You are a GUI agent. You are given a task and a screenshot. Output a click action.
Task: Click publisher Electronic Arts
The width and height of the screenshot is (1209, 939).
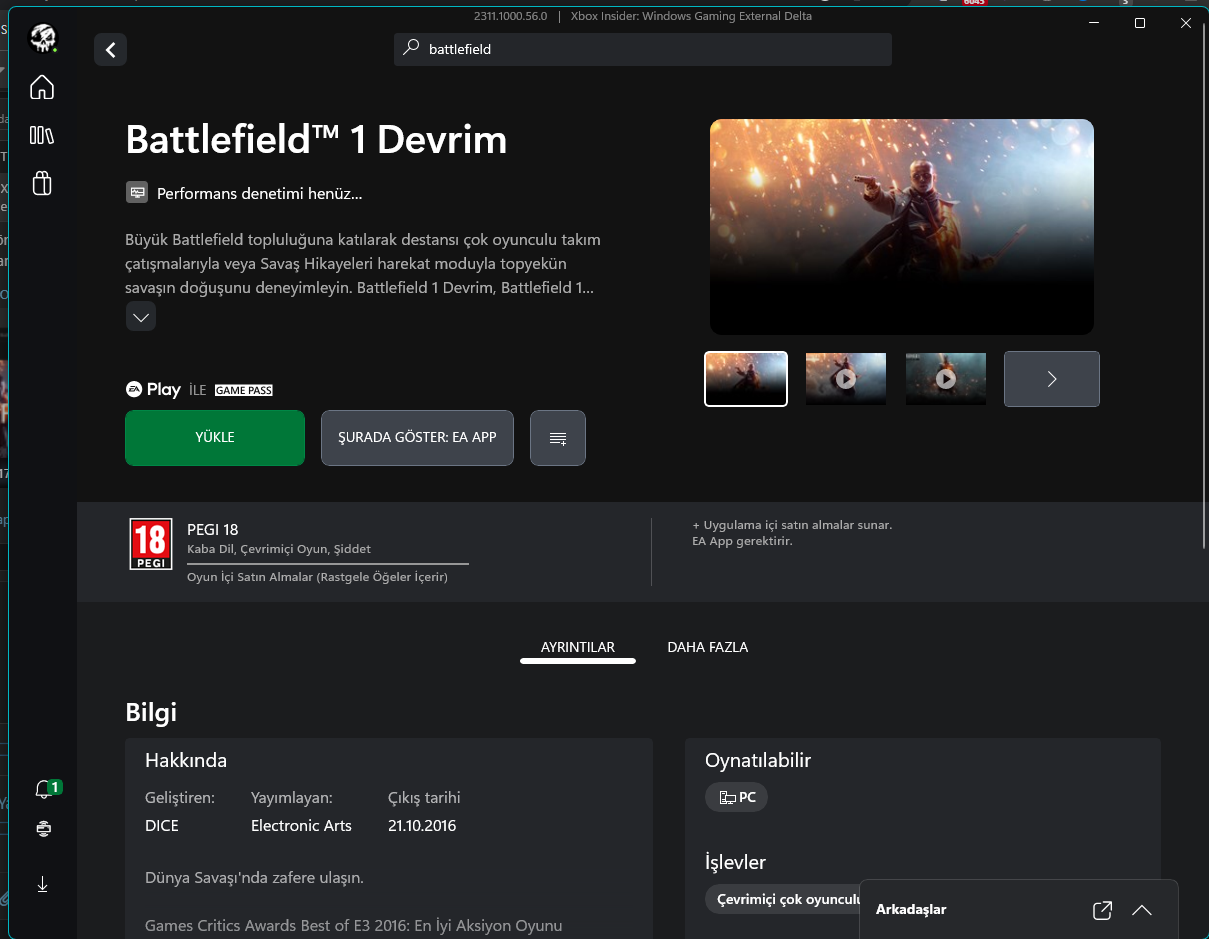(301, 826)
